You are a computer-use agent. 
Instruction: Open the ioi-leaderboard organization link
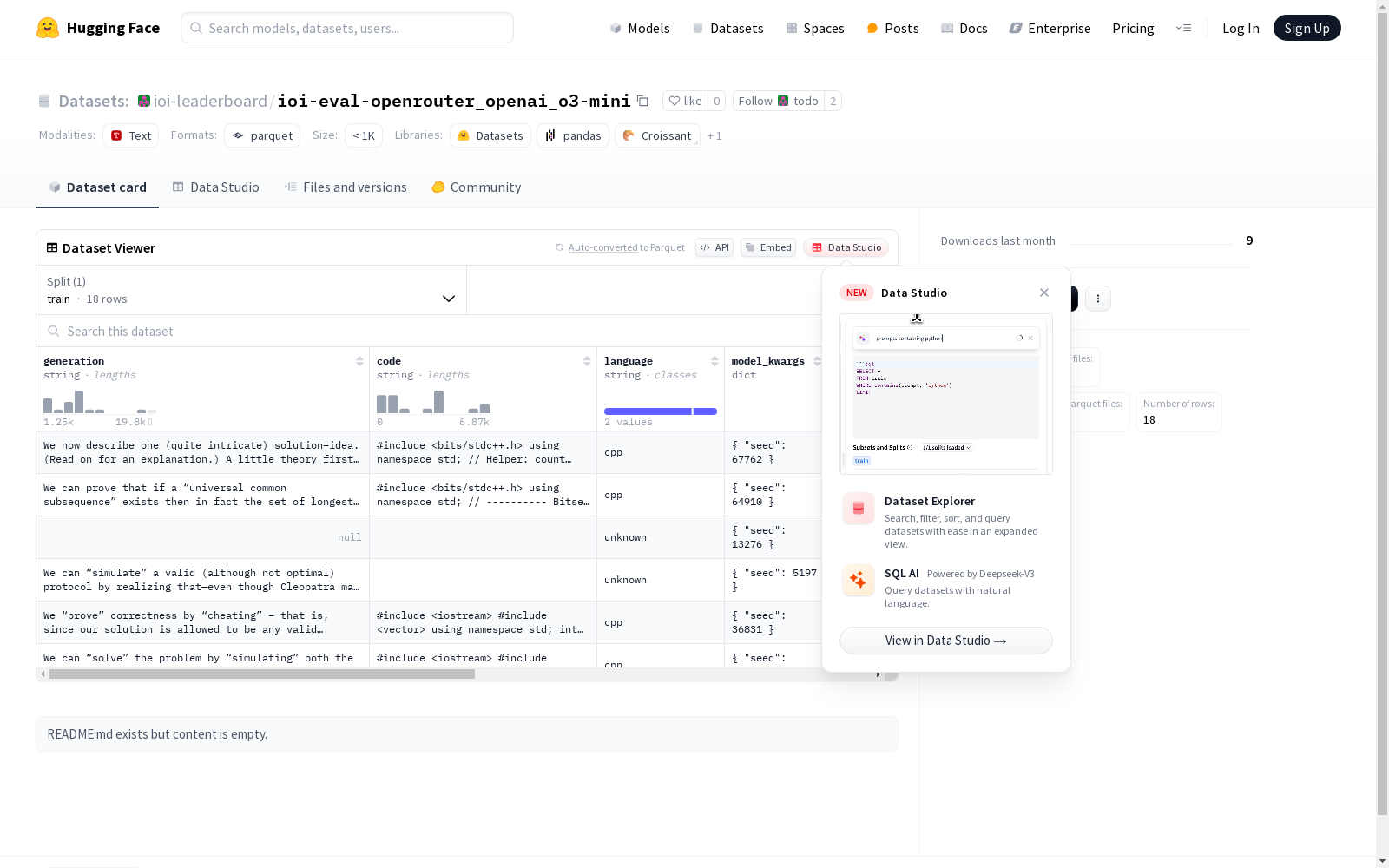point(210,101)
